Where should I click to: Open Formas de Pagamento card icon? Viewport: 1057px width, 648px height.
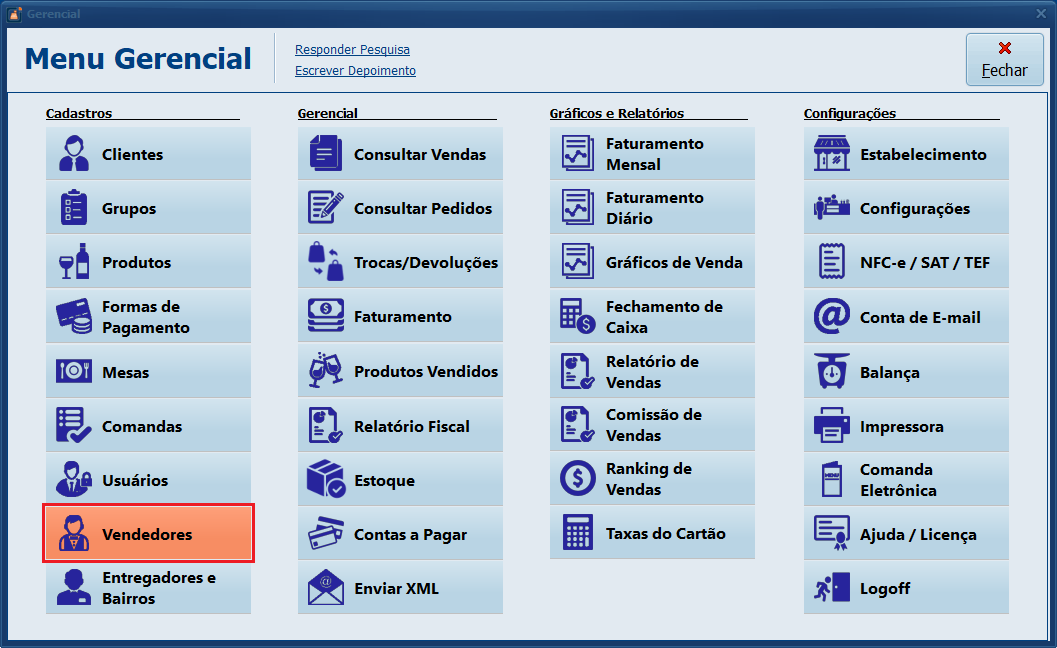[x=73, y=317]
